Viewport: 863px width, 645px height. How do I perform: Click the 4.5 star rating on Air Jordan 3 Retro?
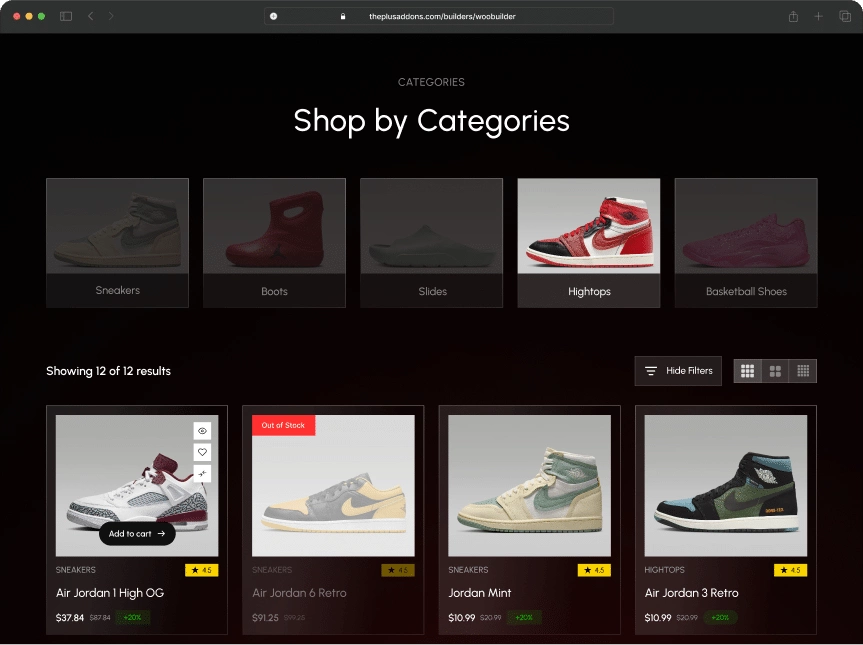[x=790, y=570]
